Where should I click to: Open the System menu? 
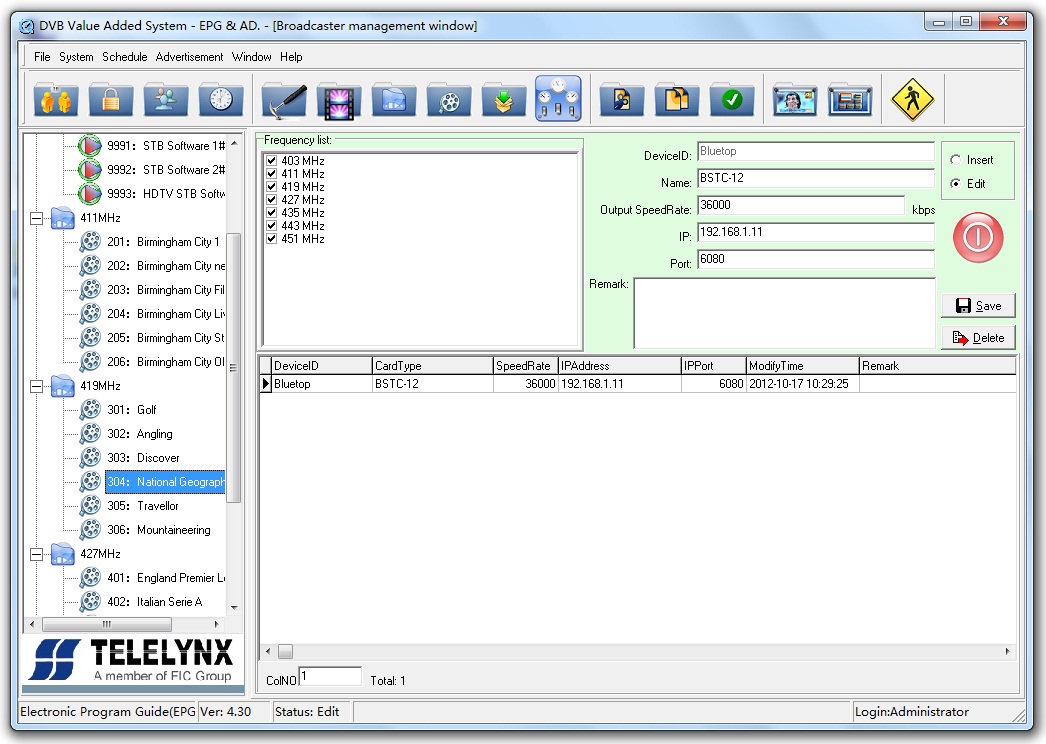(x=76, y=57)
